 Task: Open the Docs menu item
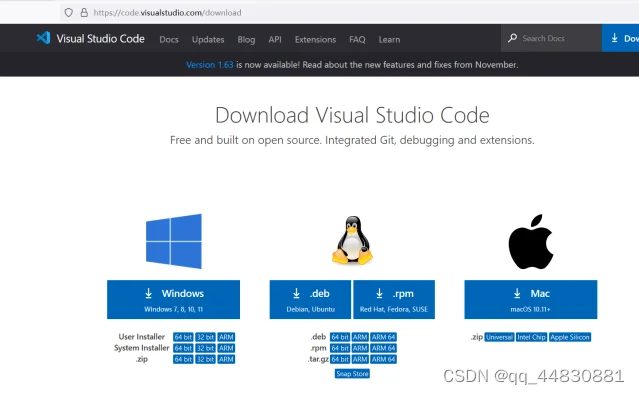(x=169, y=40)
